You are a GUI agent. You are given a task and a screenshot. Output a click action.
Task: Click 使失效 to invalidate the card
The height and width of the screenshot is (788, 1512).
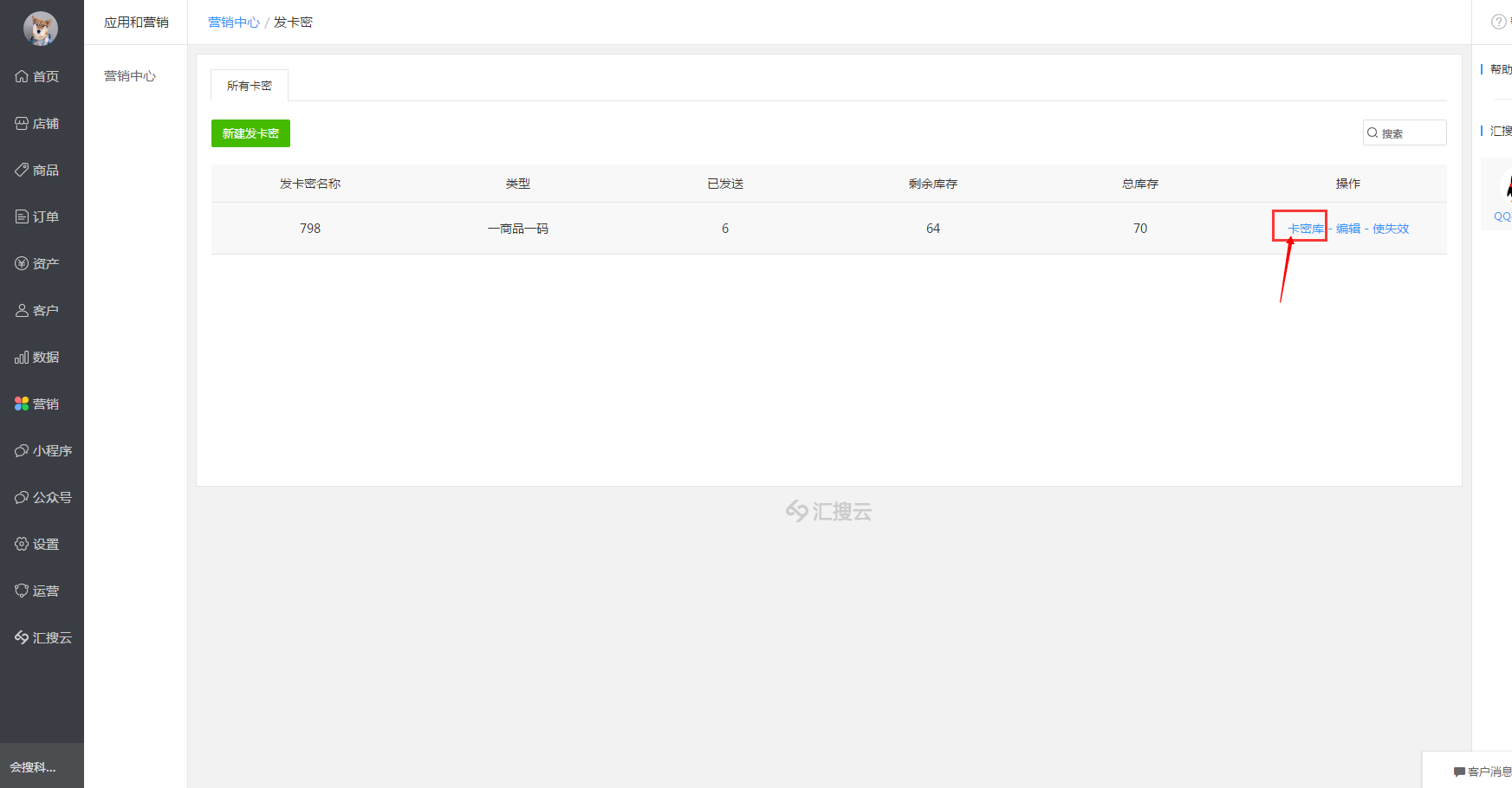point(1391,229)
